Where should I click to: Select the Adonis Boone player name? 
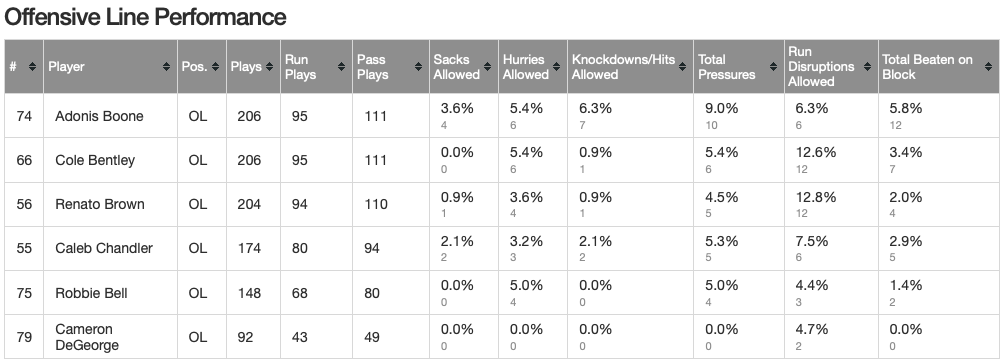(99, 116)
